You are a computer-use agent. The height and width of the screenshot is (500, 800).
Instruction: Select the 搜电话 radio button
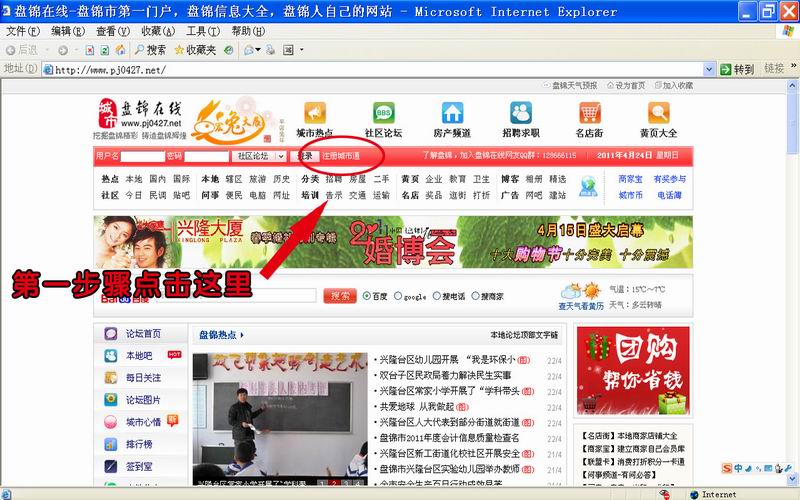tap(434, 296)
